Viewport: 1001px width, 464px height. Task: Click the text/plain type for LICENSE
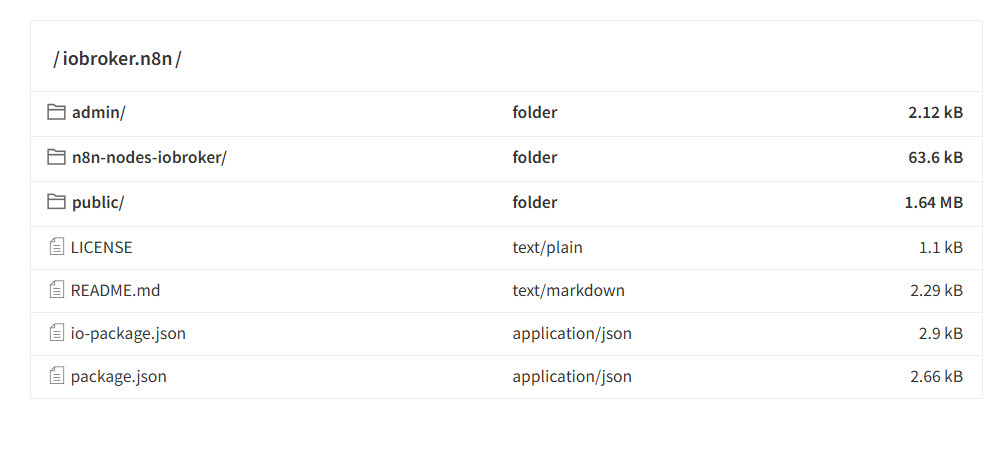(x=547, y=247)
